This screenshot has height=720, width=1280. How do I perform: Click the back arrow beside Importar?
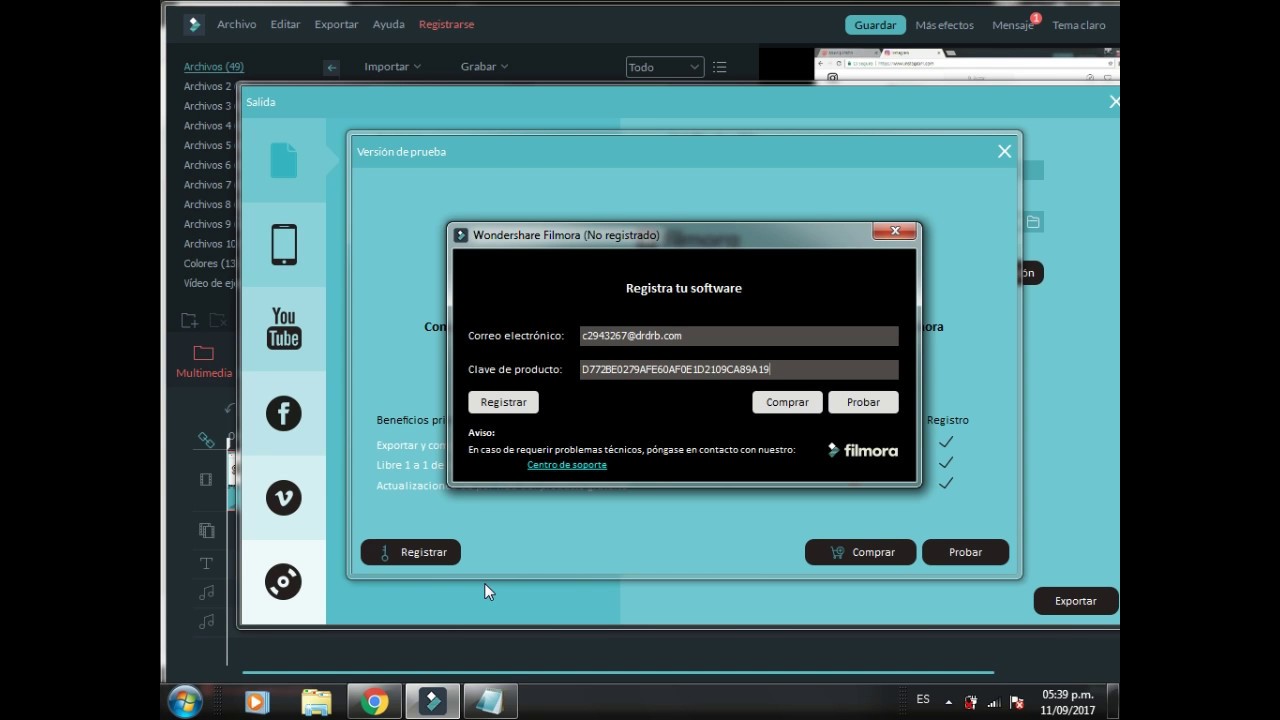tap(332, 67)
